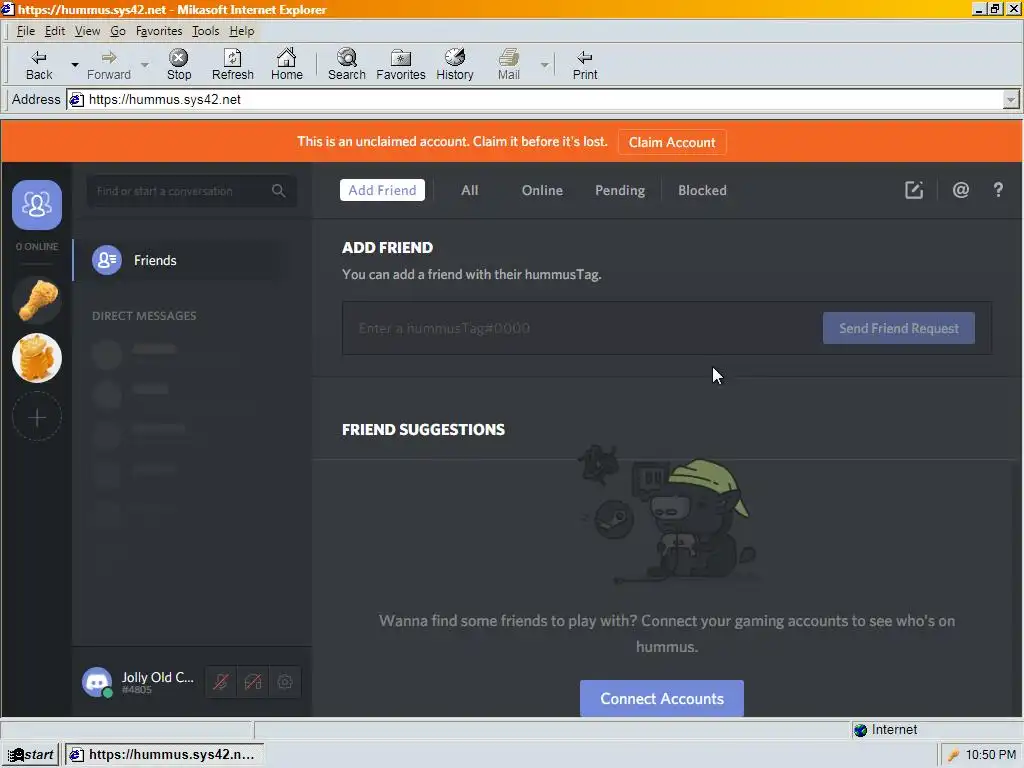Click the Internet zone status indicator
The width and height of the screenshot is (1024, 768).
885,729
